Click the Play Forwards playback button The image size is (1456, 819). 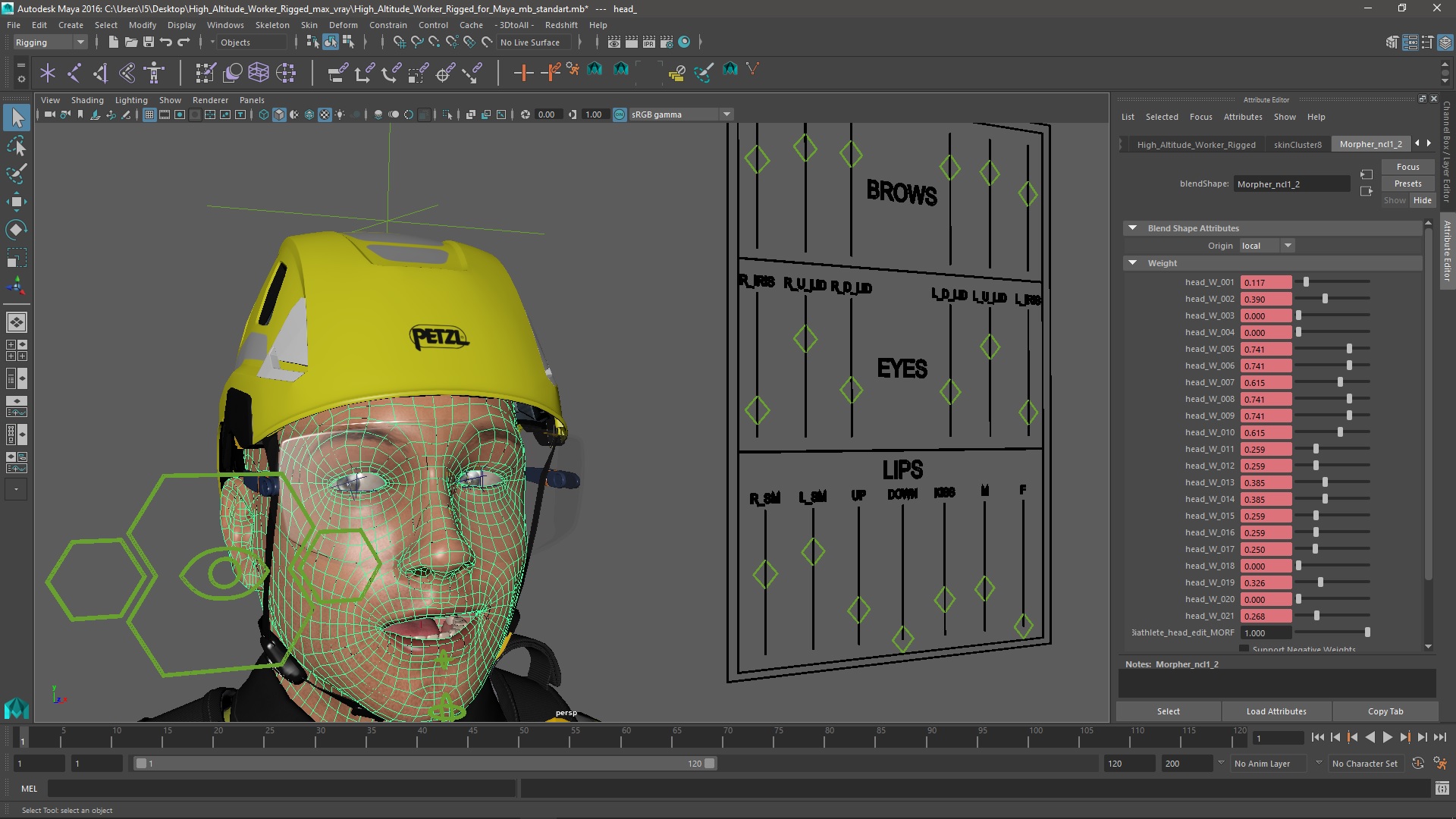point(1387,737)
